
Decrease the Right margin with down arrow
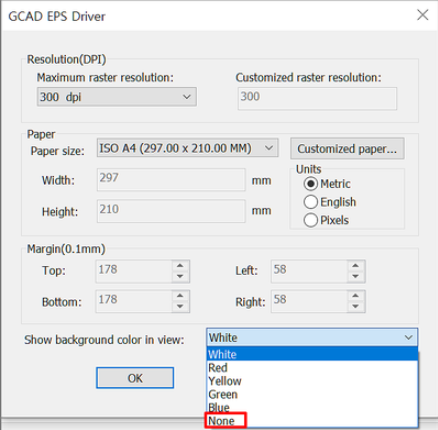click(356, 307)
